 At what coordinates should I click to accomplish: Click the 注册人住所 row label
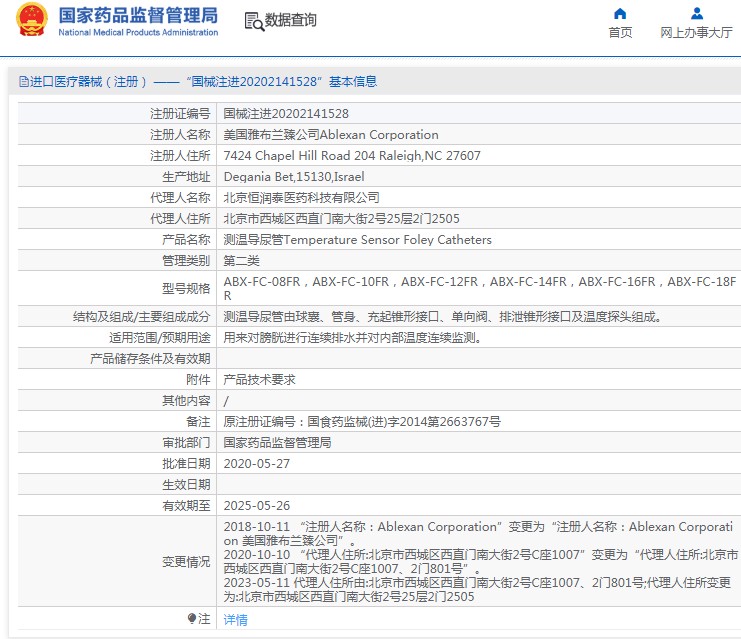click(180, 155)
